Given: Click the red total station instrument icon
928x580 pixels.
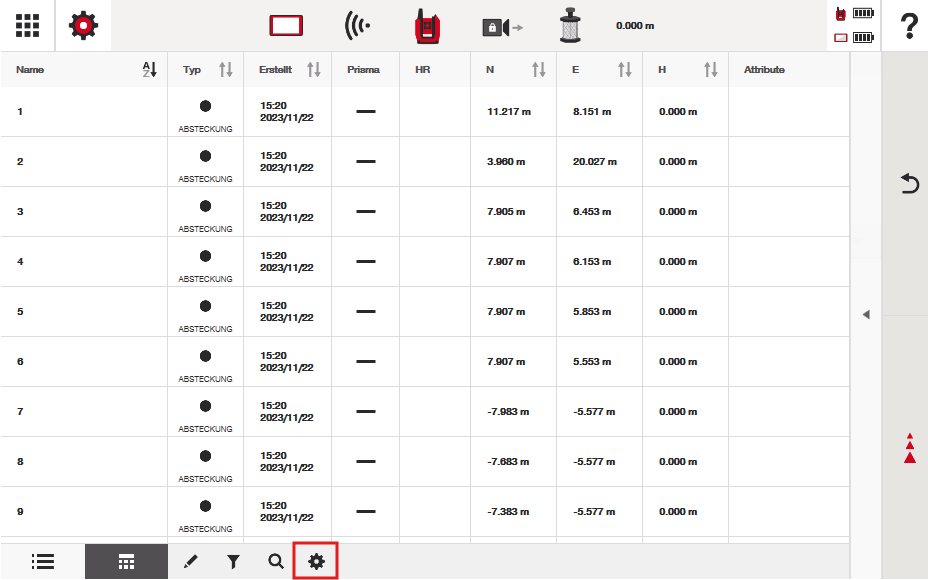Looking at the screenshot, I should [428, 26].
